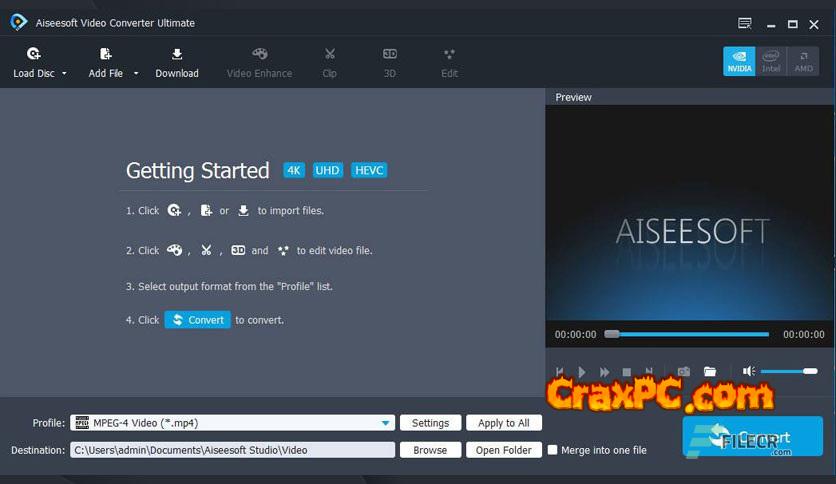Image resolution: width=836 pixels, height=484 pixels.
Task: Expand the Load Disc dropdown arrow
Action: (x=65, y=74)
